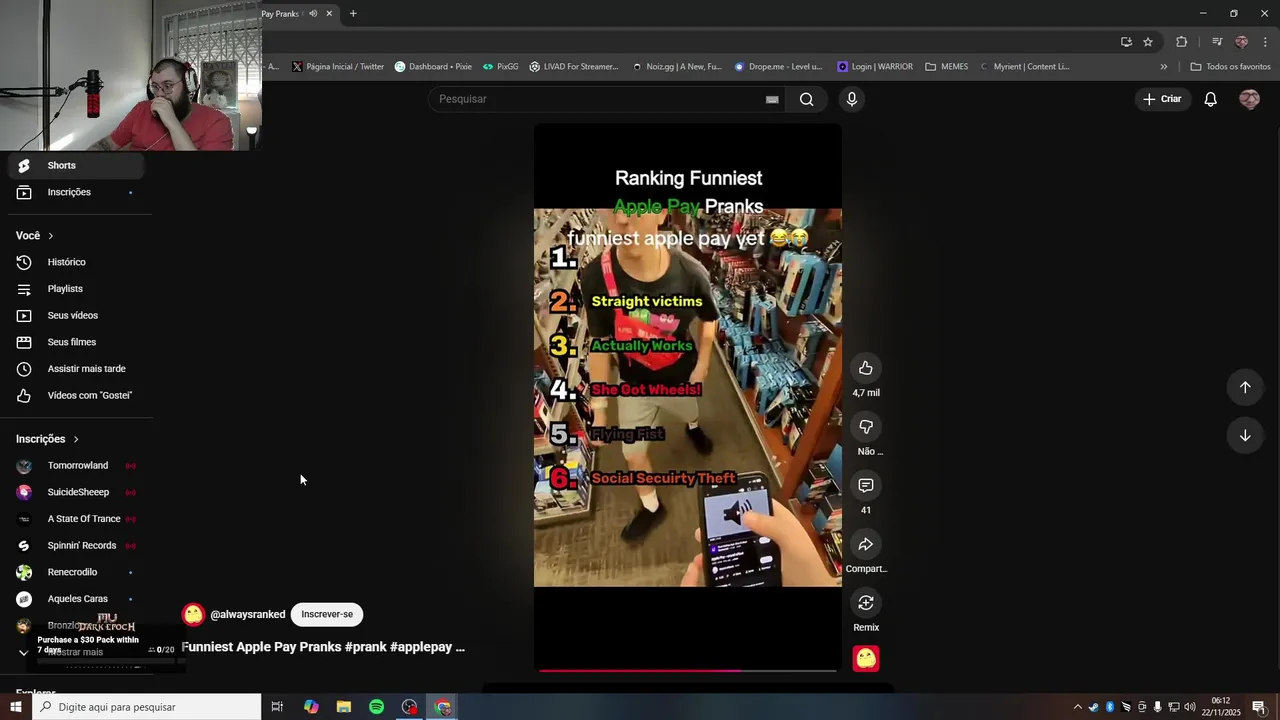Open File Explorer from the taskbar
Viewport: 1280px width, 720px height.
(x=344, y=707)
